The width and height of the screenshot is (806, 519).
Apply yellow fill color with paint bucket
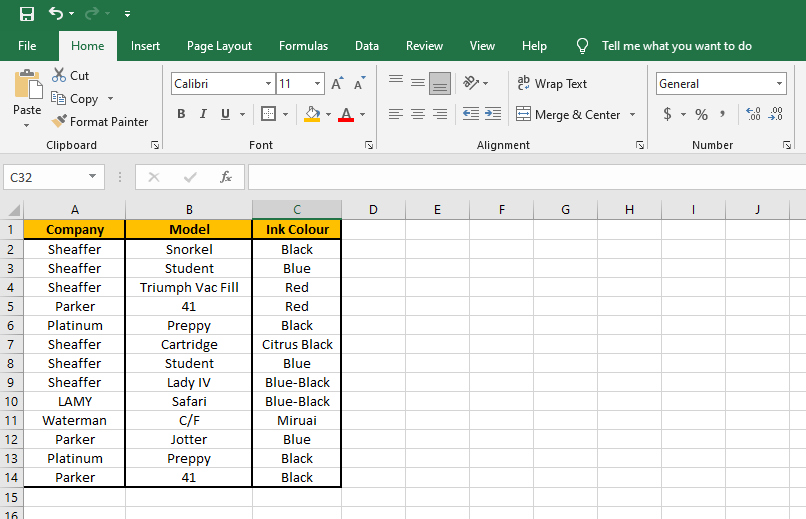pos(312,114)
